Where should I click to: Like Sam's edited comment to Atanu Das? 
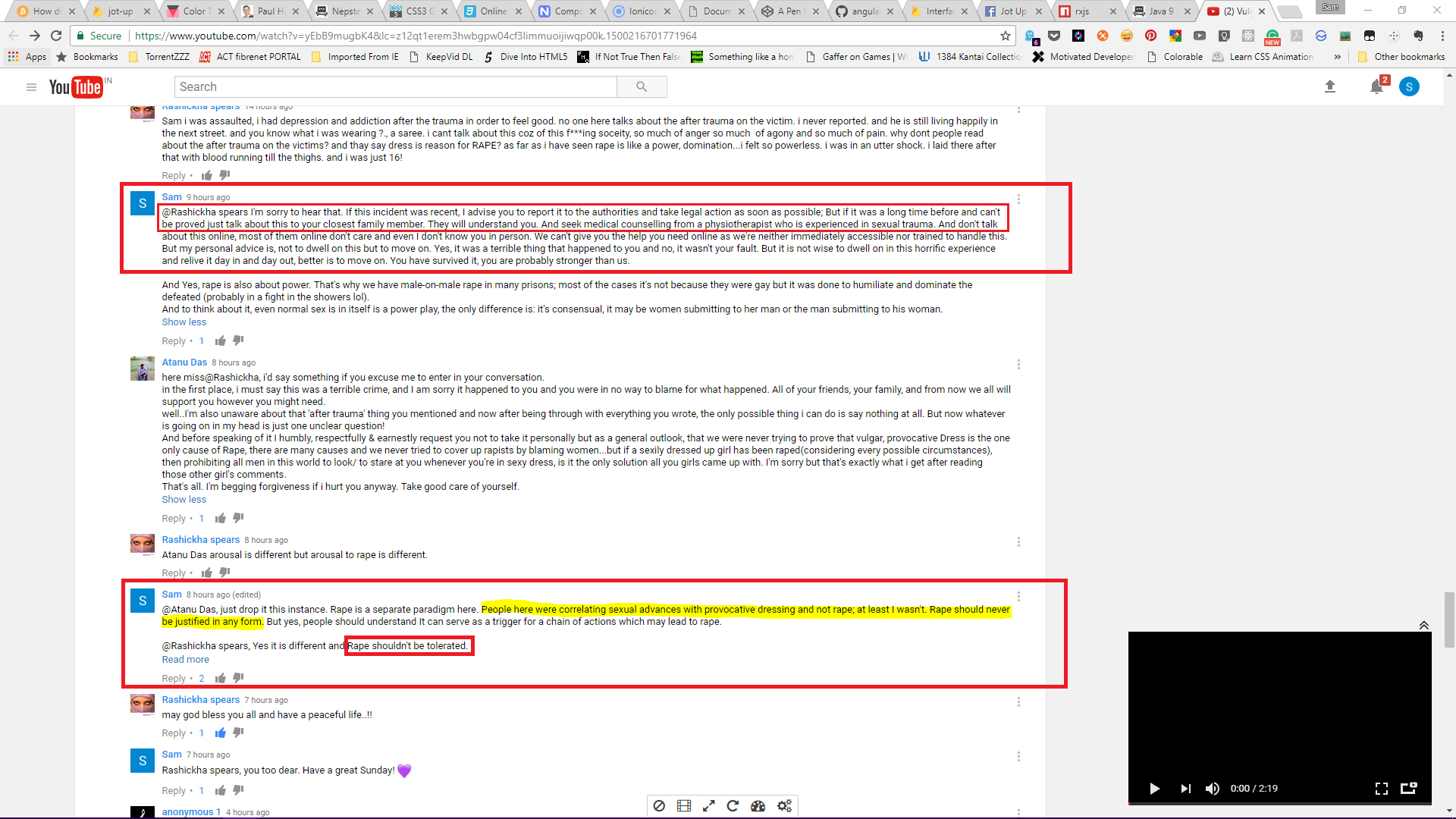(x=220, y=678)
